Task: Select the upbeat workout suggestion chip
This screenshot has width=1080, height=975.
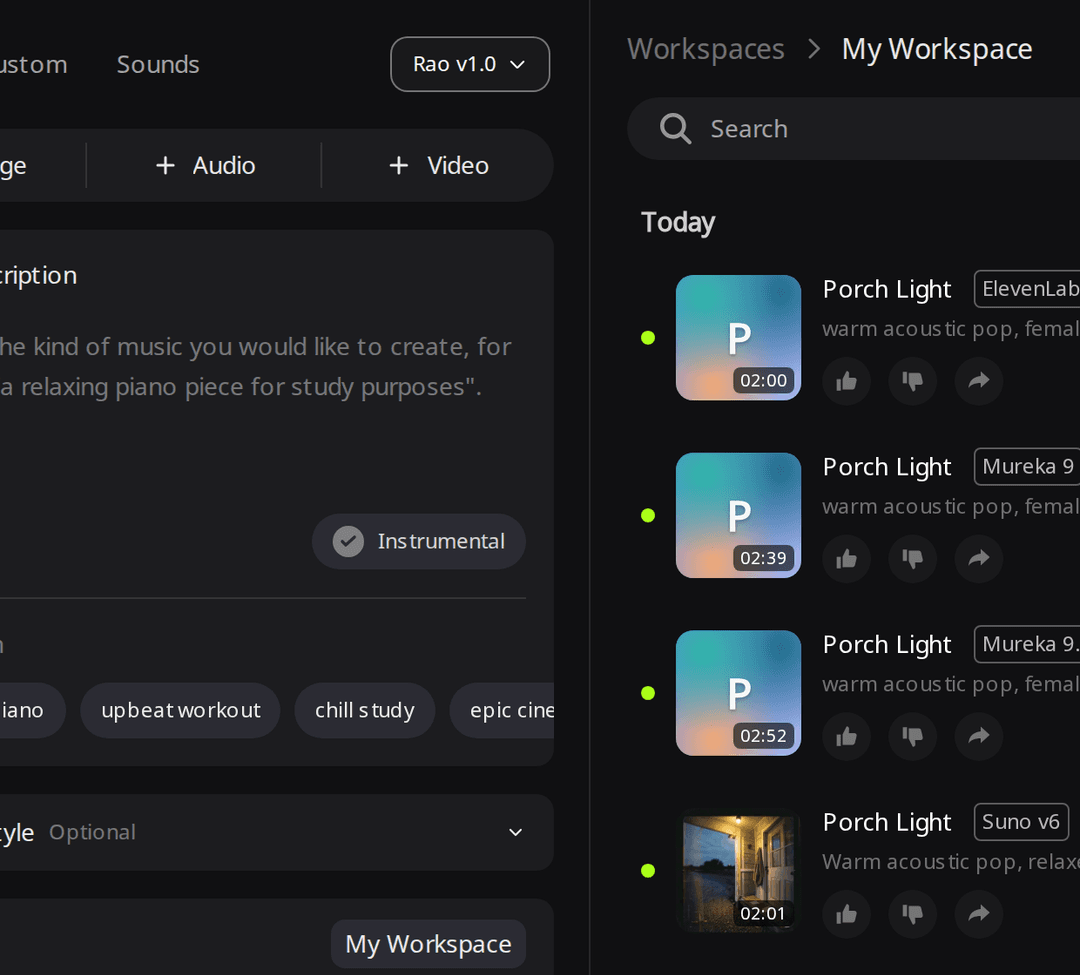Action: (180, 710)
